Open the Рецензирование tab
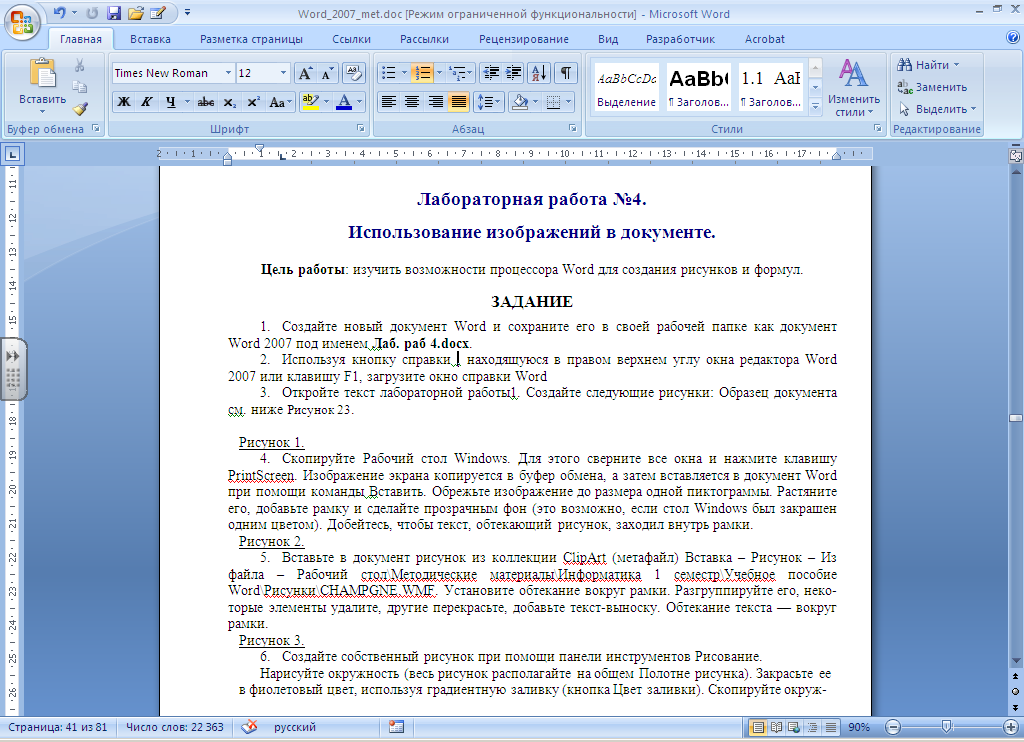This screenshot has width=1024, height=742. point(524,39)
